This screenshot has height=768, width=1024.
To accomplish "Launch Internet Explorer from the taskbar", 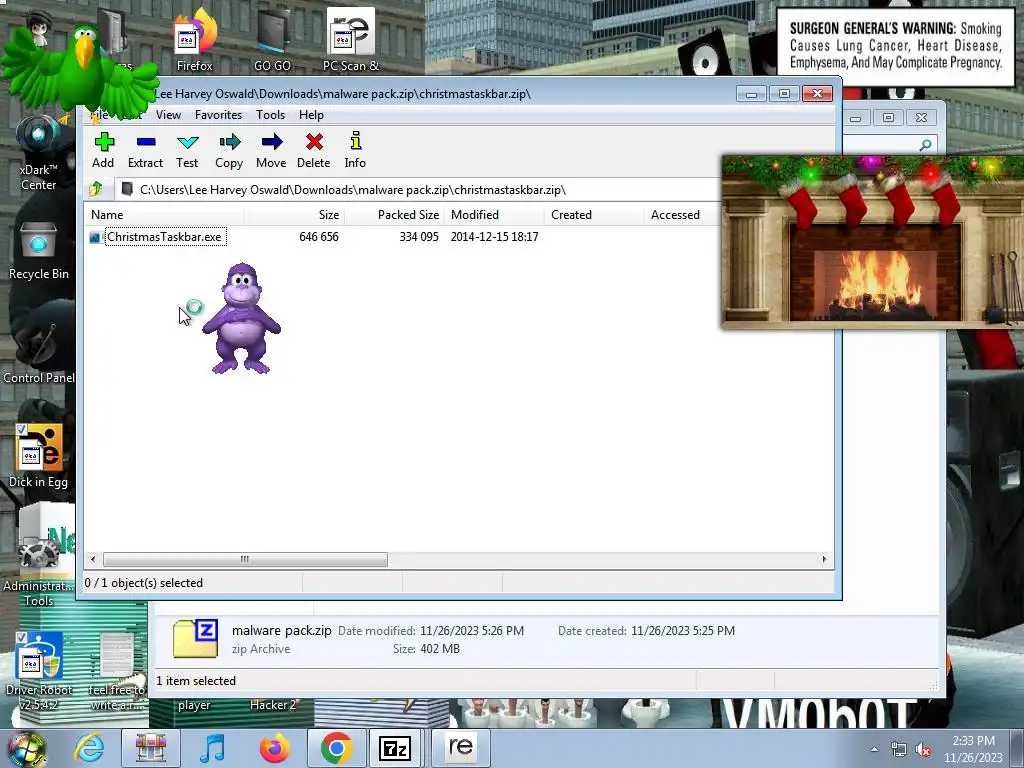I will [x=89, y=748].
